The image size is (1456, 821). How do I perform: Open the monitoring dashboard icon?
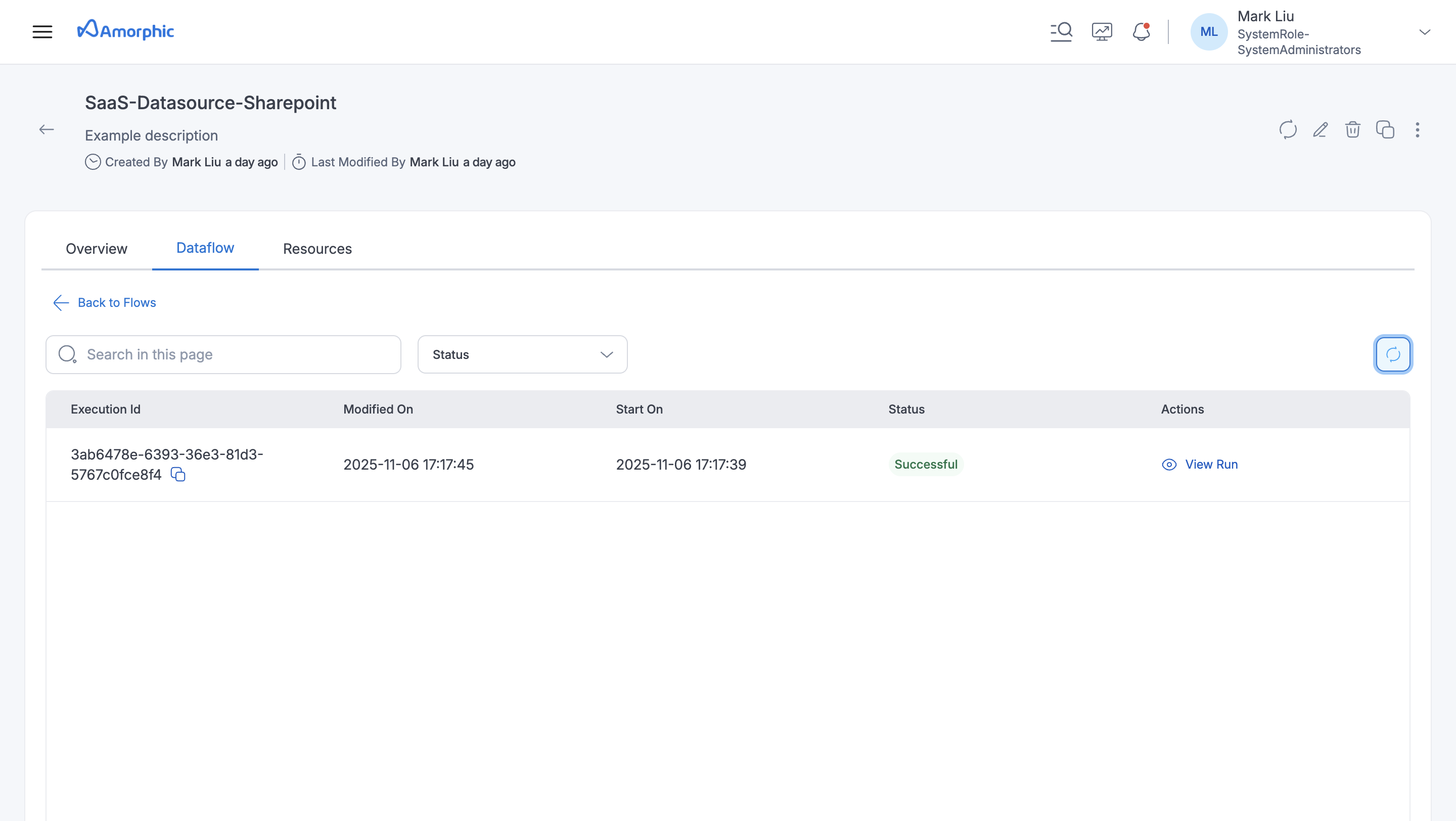[x=1102, y=32]
